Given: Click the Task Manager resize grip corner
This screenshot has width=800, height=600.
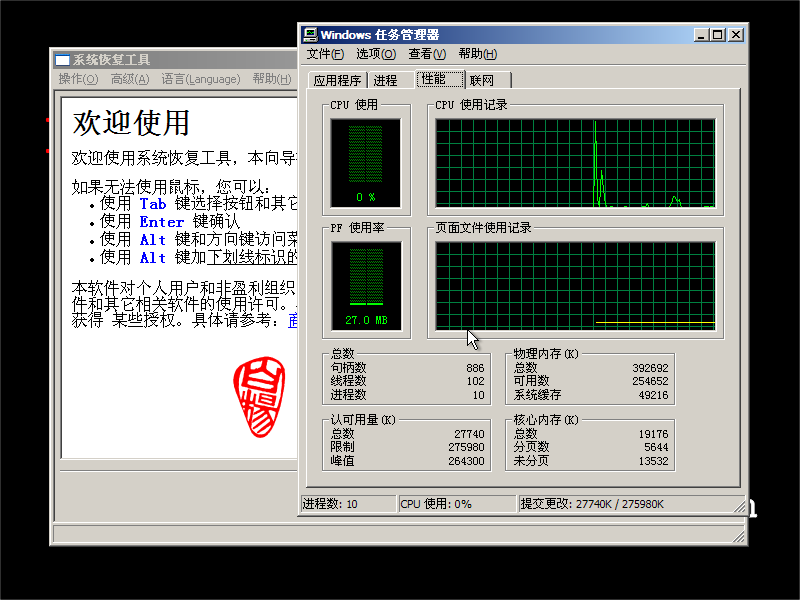Looking at the screenshot, I should tap(739, 506).
